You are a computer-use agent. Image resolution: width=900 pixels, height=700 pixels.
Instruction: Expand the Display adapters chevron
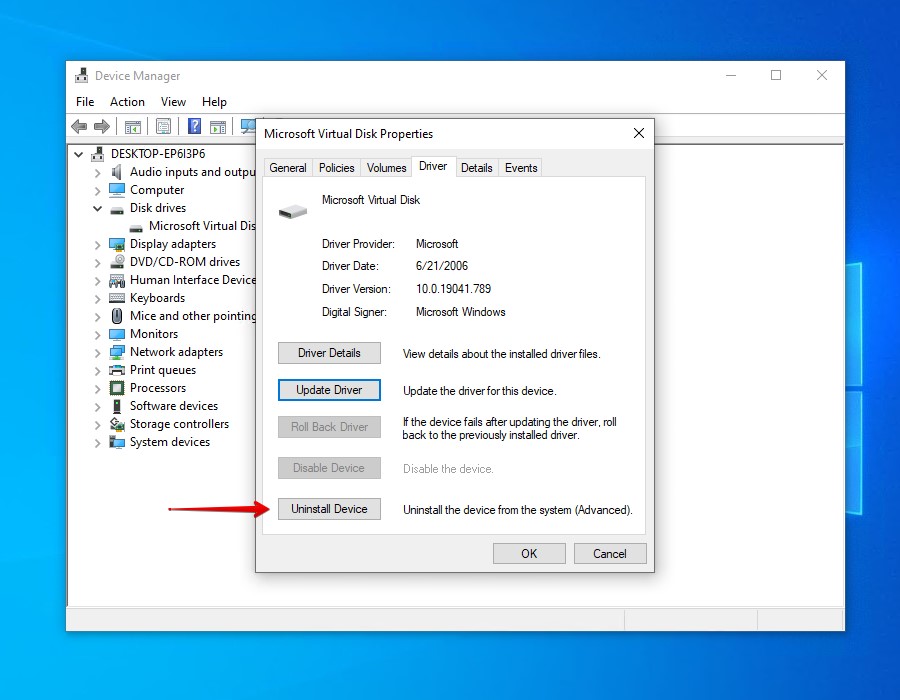[98, 245]
